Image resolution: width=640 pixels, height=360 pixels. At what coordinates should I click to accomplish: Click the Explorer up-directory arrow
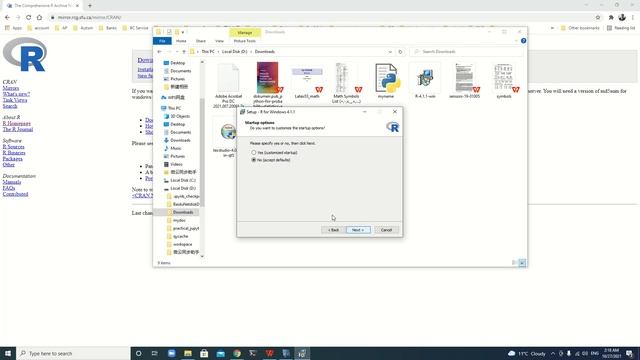[184, 52]
